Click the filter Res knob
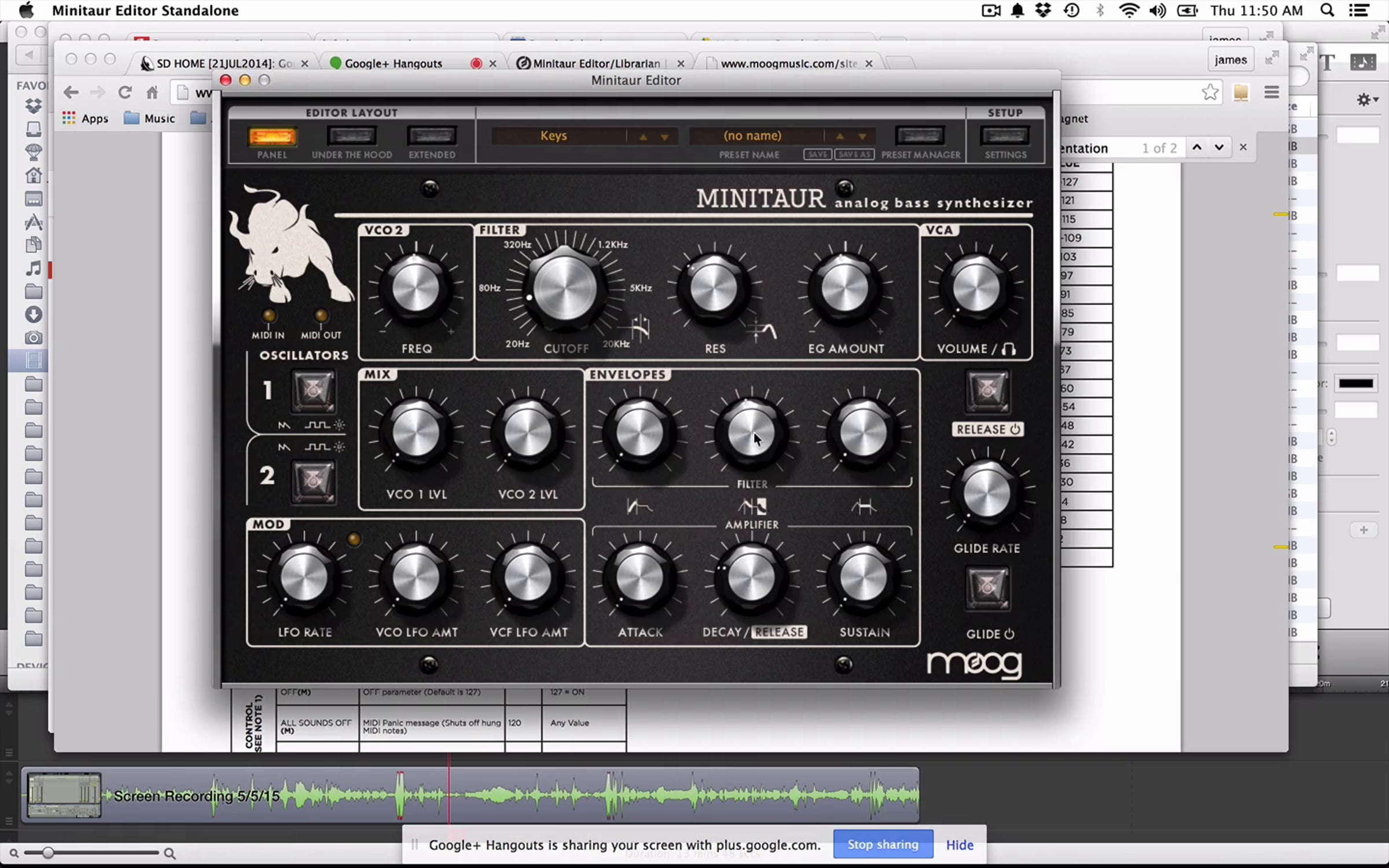Image resolution: width=1389 pixels, height=868 pixels. (714, 288)
